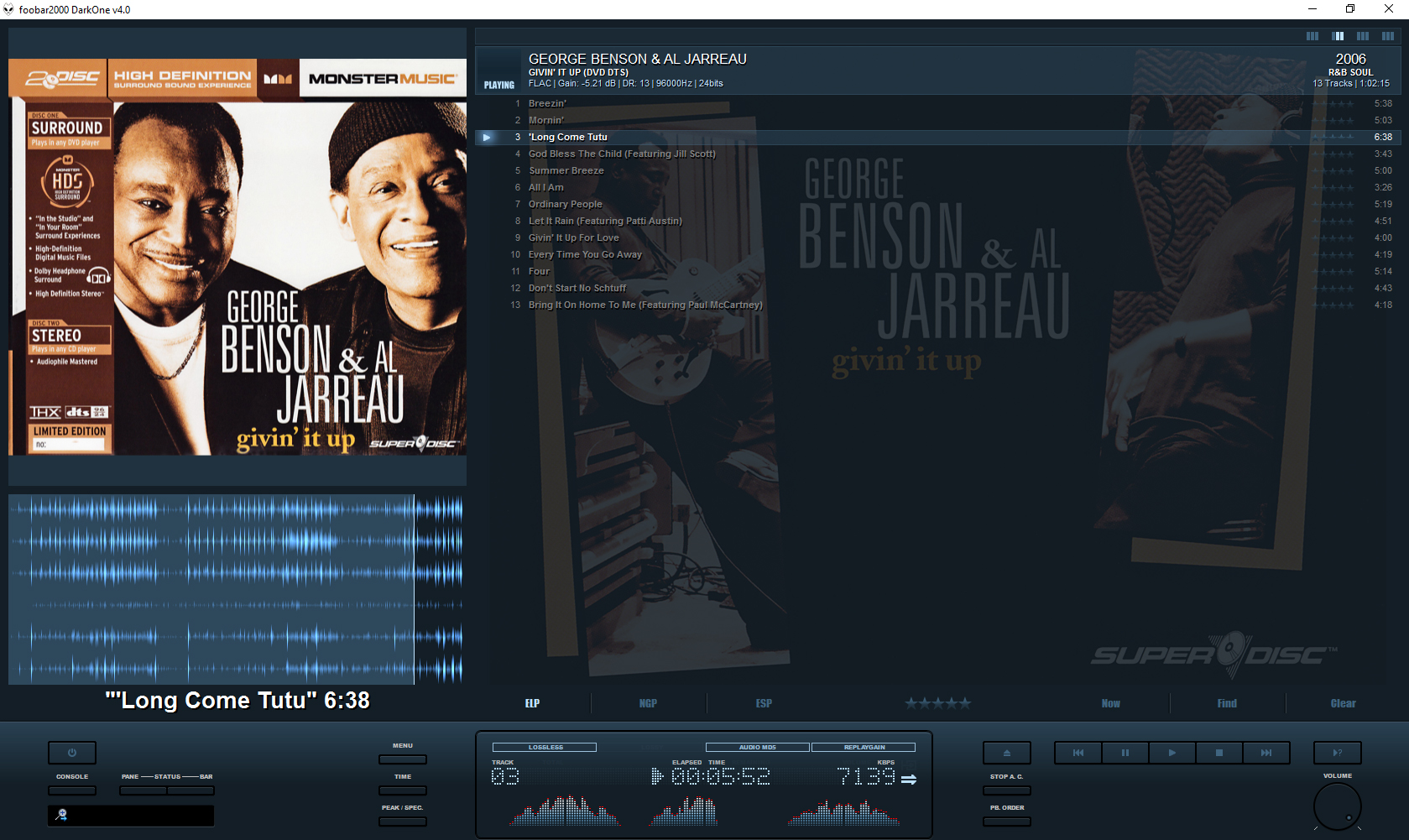Screen dimensions: 1409x840
Task: Click the rating stars for Breezin'
Action: (1333, 103)
